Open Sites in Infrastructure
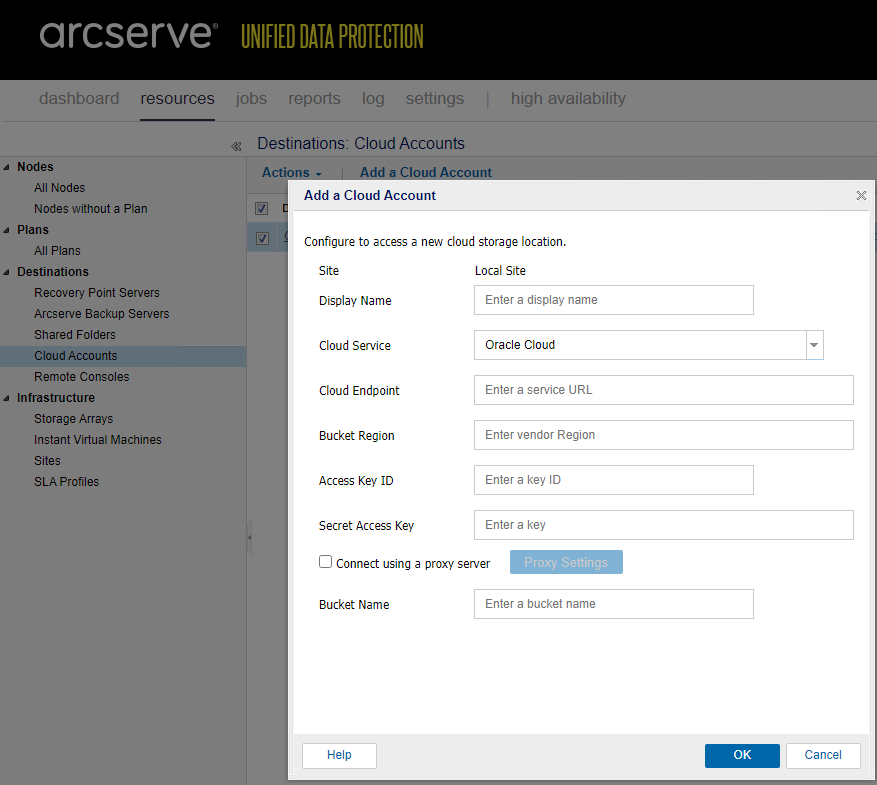 point(47,461)
